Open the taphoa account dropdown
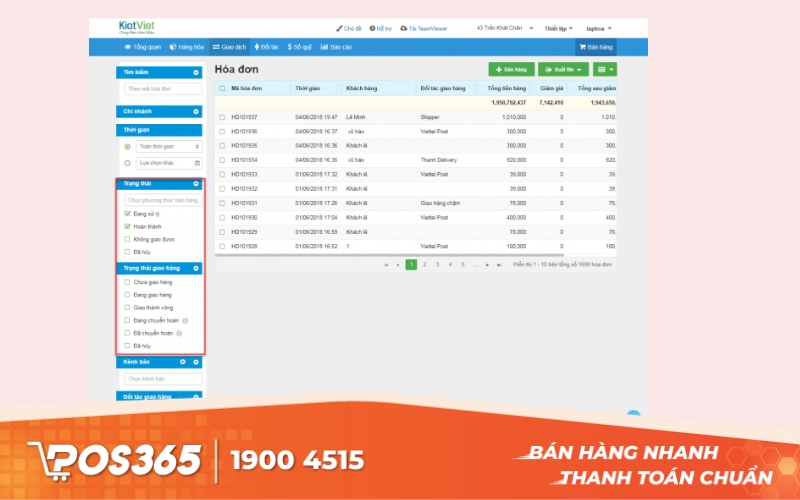The height and width of the screenshot is (500, 800). tap(598, 29)
